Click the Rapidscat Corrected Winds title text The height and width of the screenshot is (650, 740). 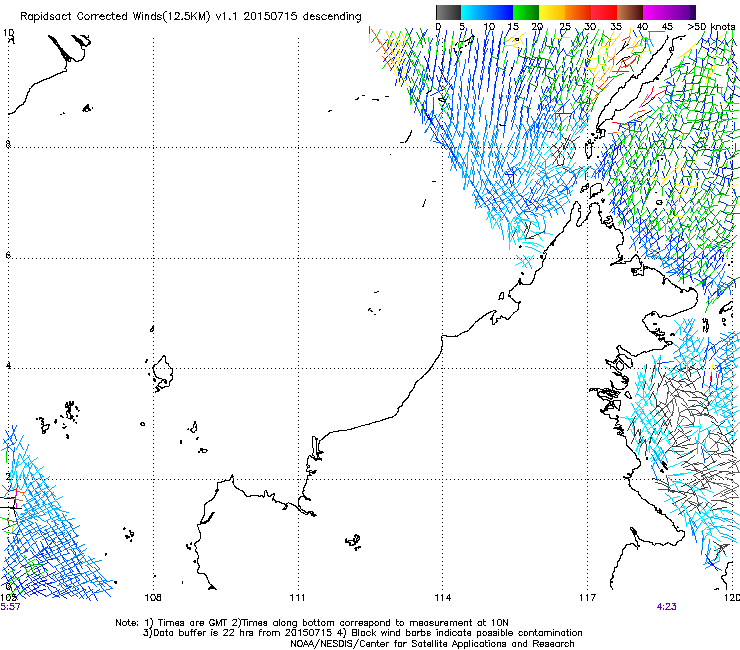[191, 17]
